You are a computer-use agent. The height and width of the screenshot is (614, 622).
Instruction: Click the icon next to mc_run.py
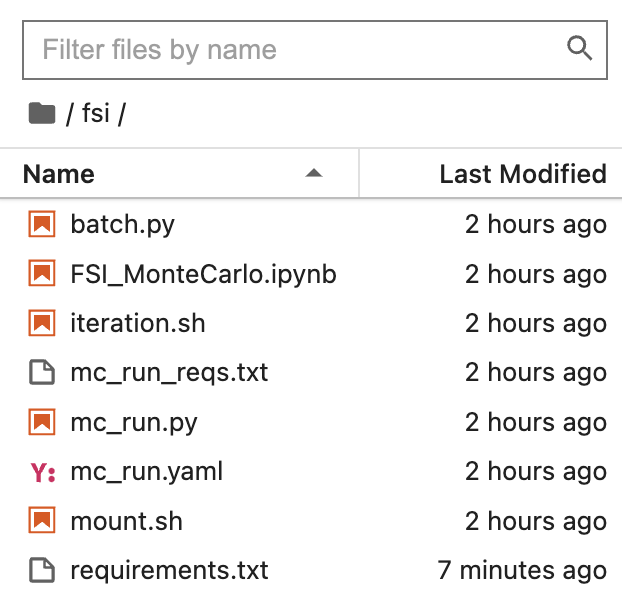(41, 423)
